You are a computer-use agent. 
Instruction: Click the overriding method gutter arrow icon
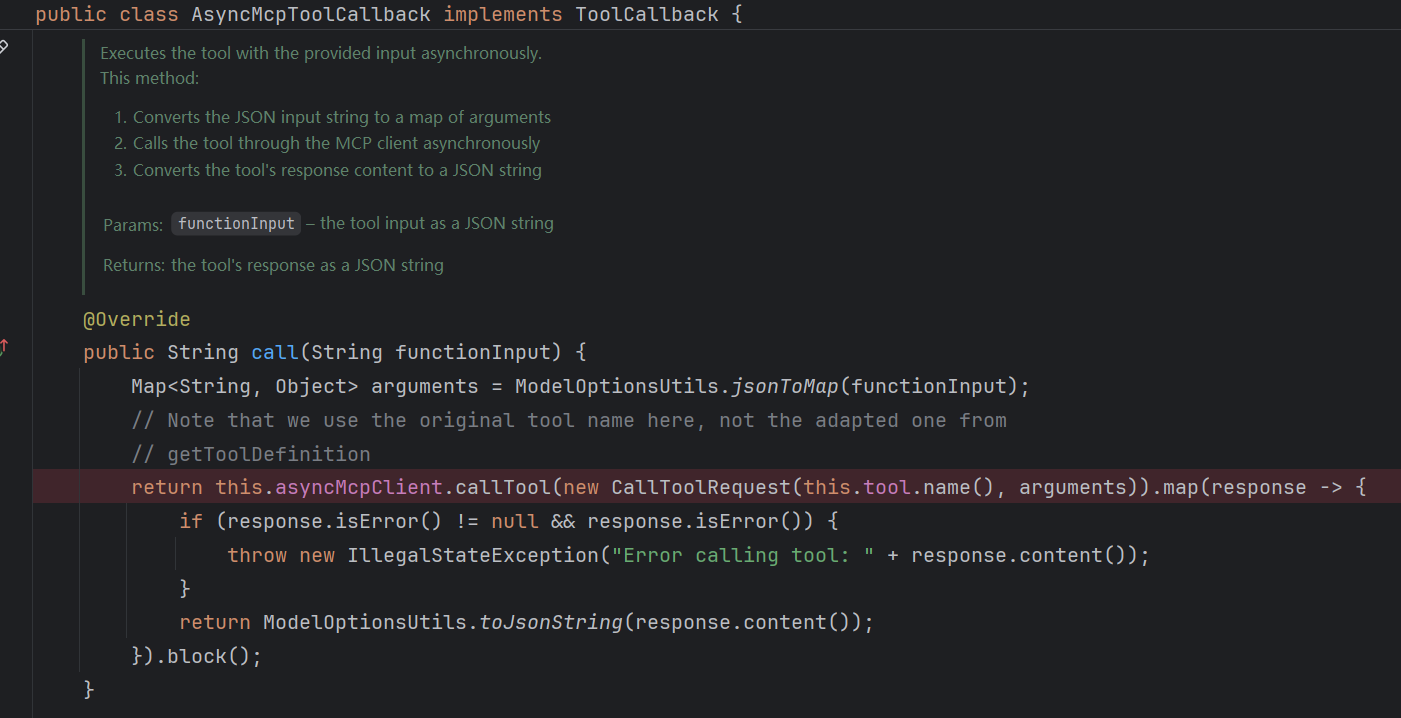(4, 347)
